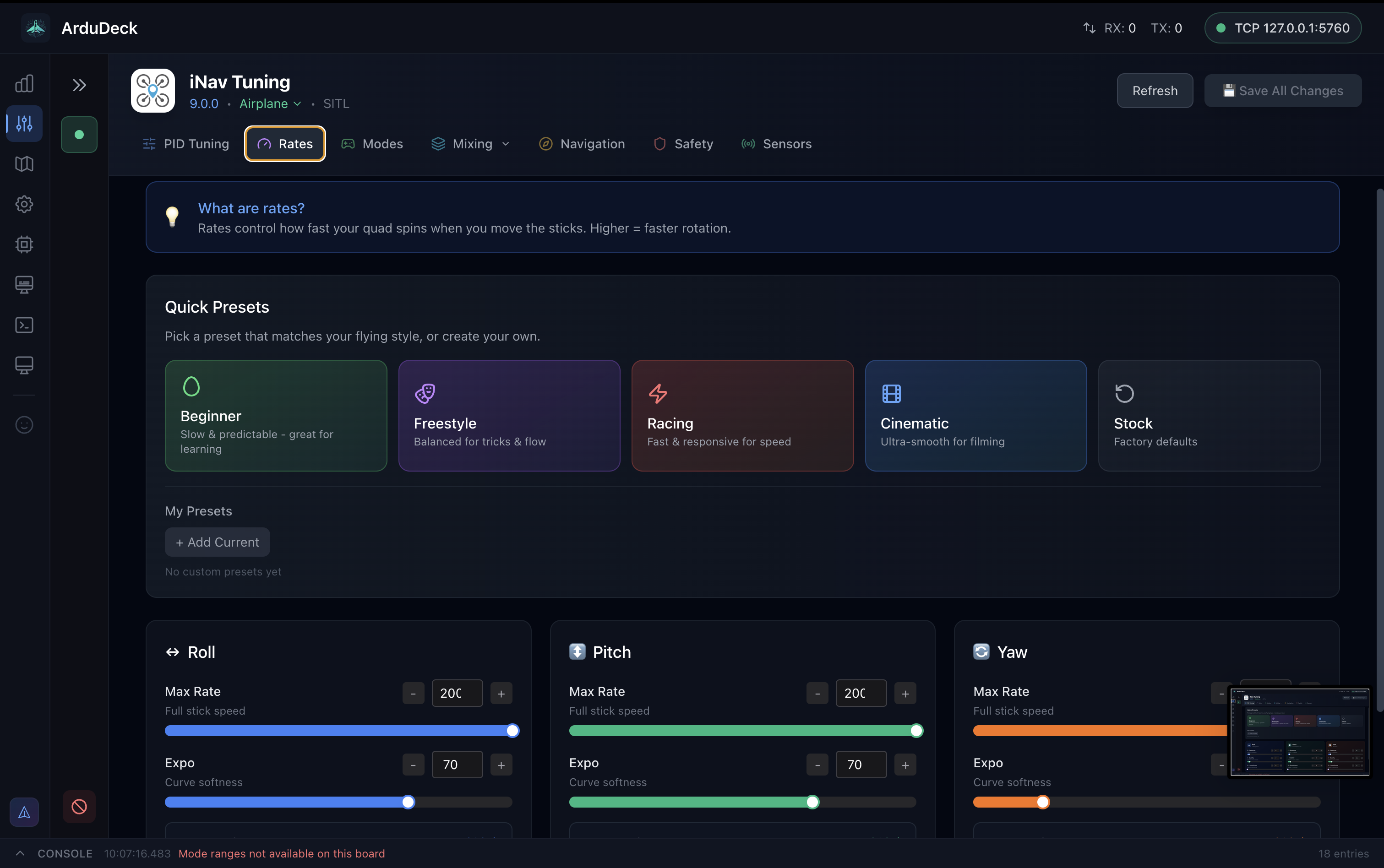Click the Refresh button
This screenshot has height=868, width=1384.
(x=1154, y=91)
